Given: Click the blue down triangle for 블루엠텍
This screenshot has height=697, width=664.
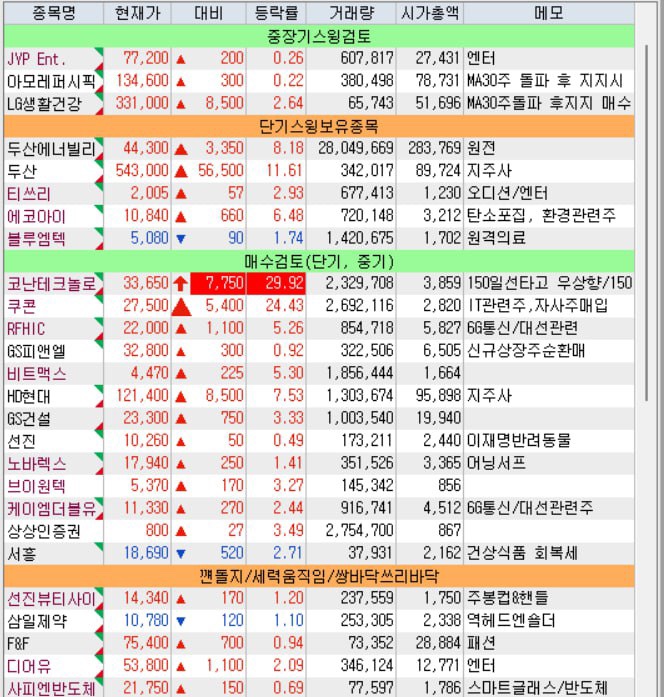Looking at the screenshot, I should [180, 239].
